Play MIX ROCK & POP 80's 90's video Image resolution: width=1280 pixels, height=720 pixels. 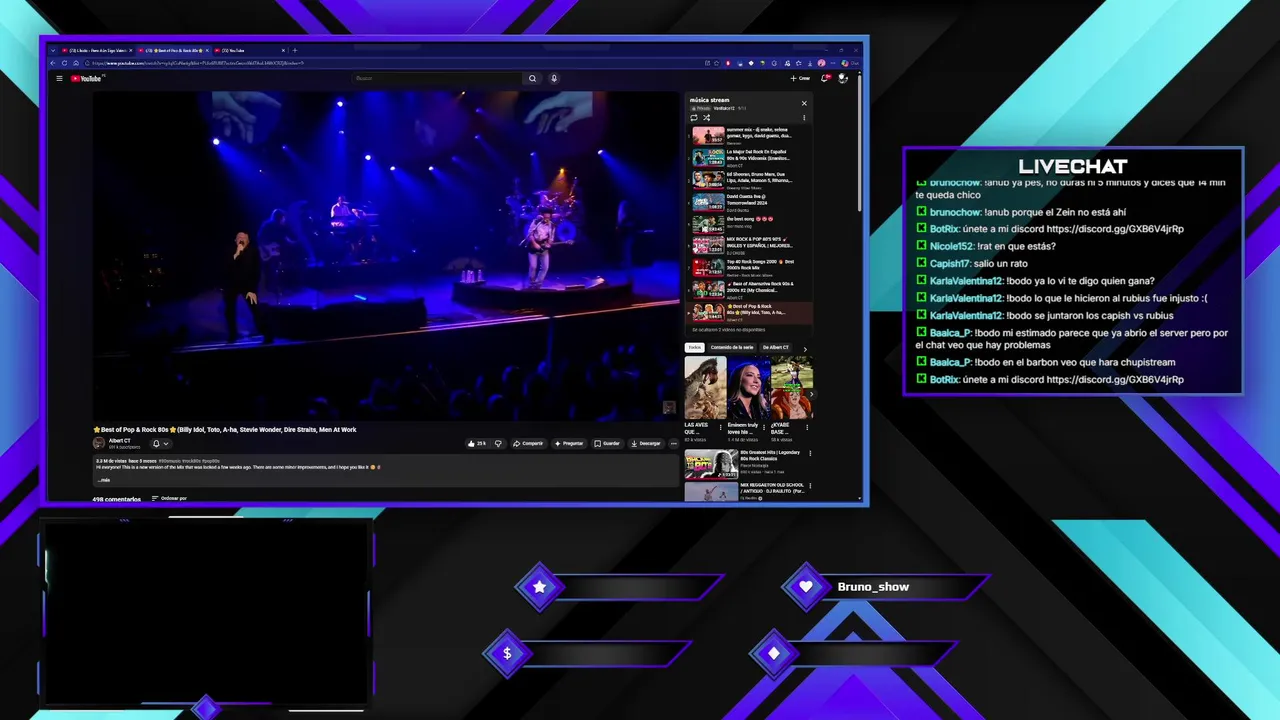tap(750, 245)
